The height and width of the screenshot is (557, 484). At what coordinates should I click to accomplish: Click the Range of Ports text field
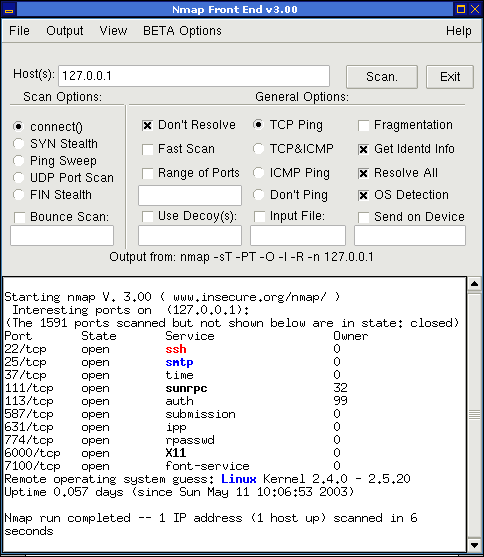[x=190, y=195]
